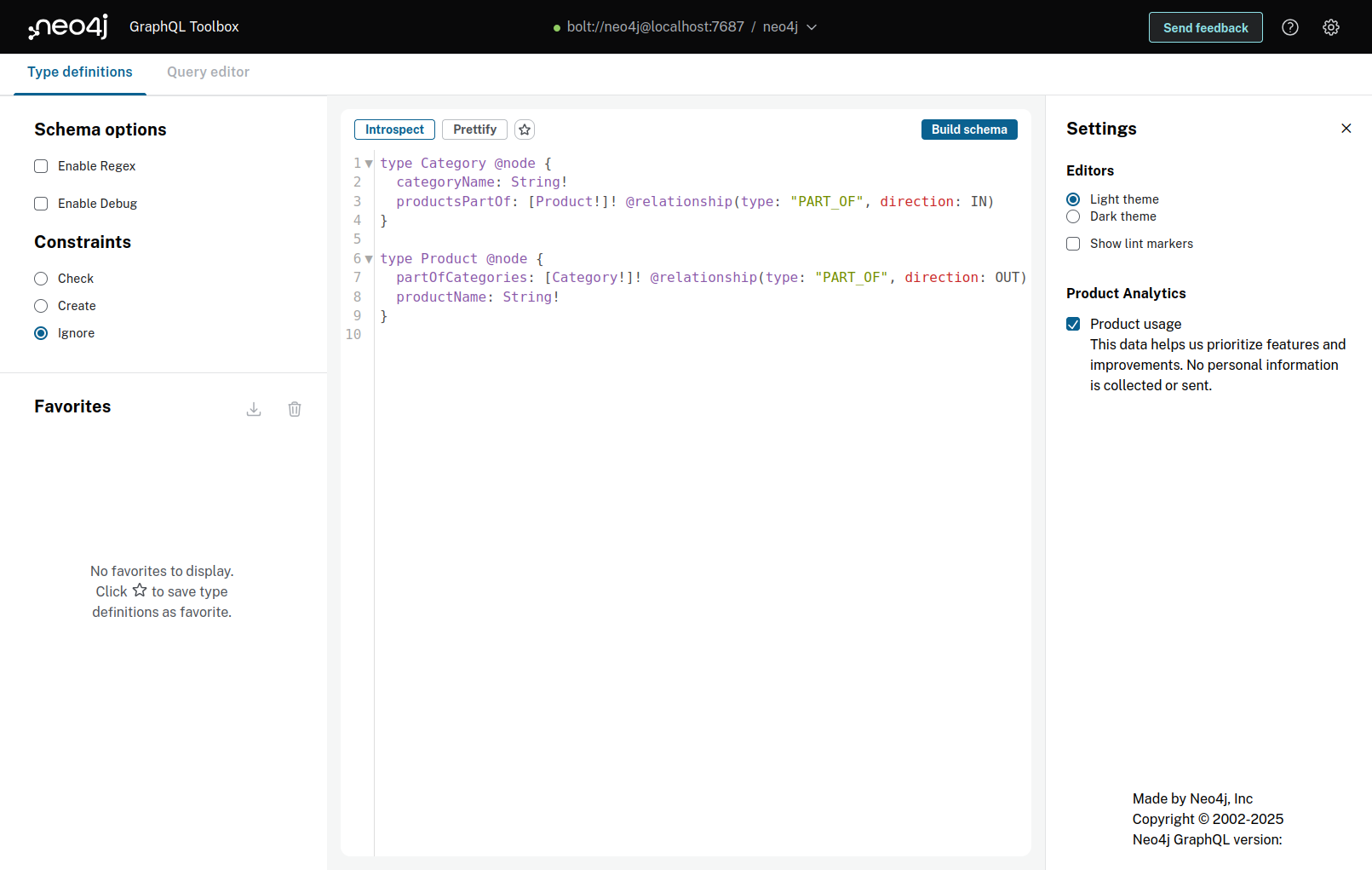Choose the Dark theme radio button
This screenshot has height=870, width=1372.
[x=1073, y=216]
